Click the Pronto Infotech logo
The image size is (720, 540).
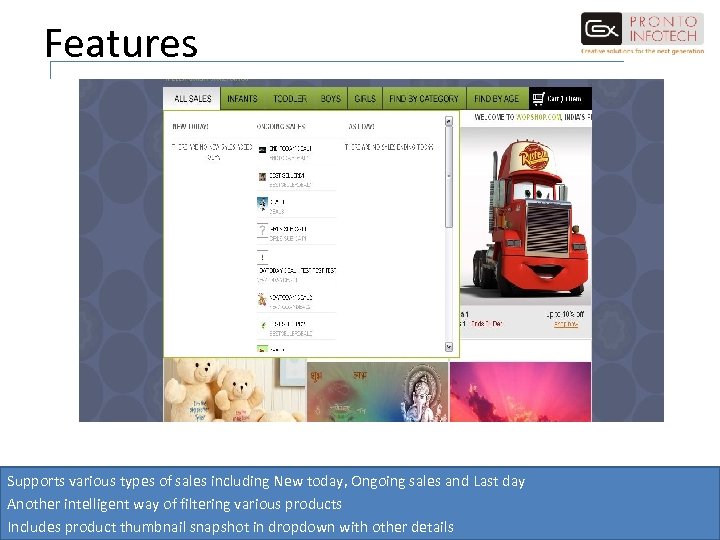(642, 33)
